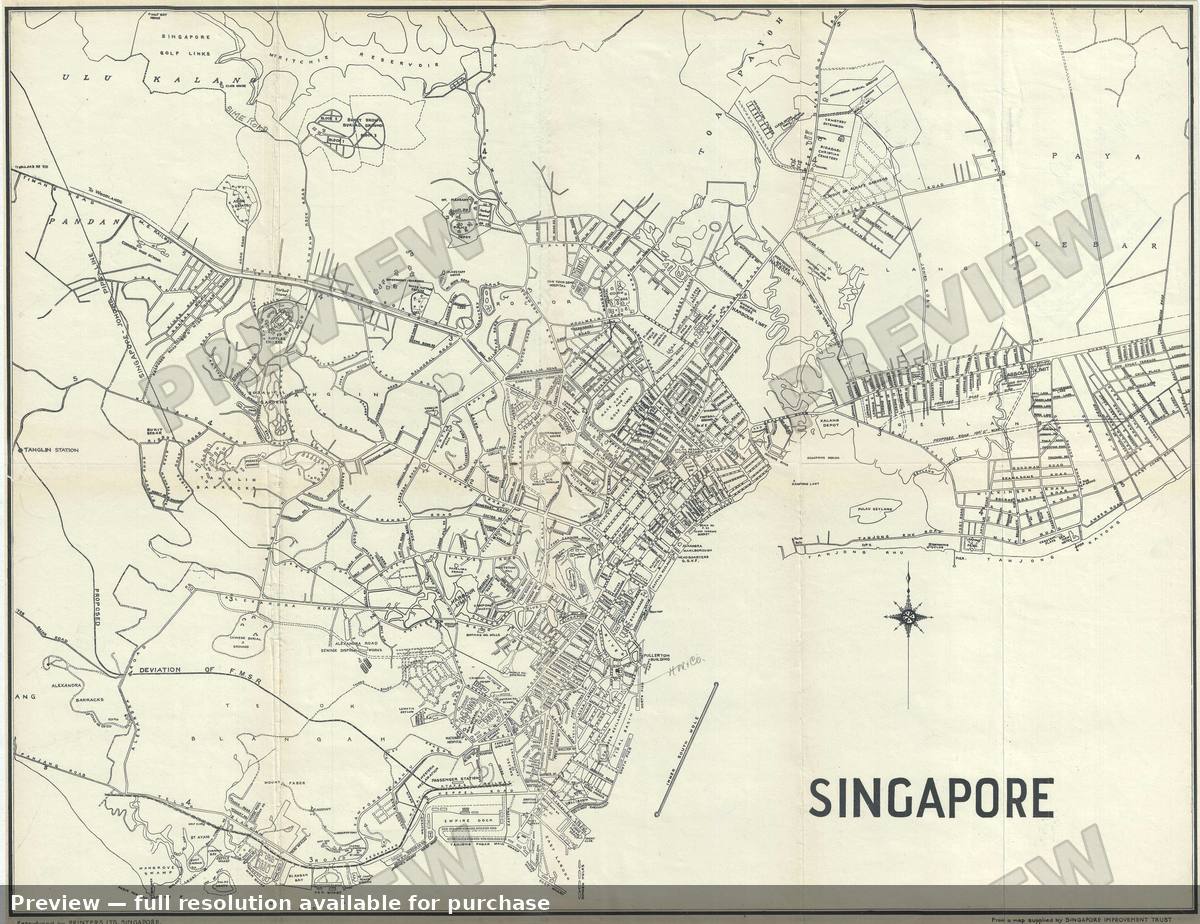1200x924 pixels.
Task: Select the KALANG DEPOT label
Action: click(831, 424)
